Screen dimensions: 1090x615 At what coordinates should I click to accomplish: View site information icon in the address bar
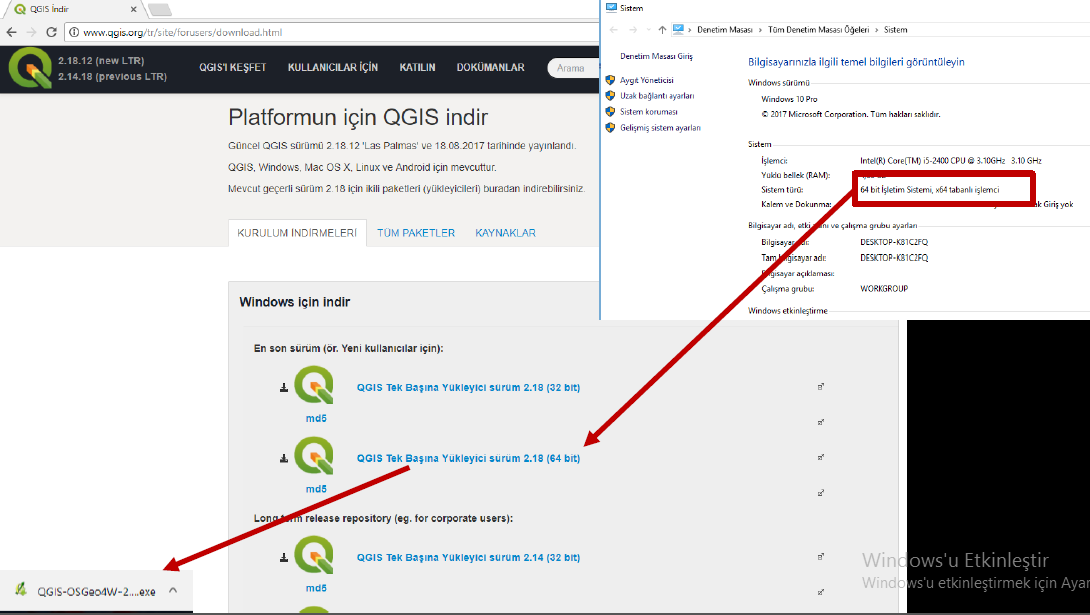(x=74, y=32)
